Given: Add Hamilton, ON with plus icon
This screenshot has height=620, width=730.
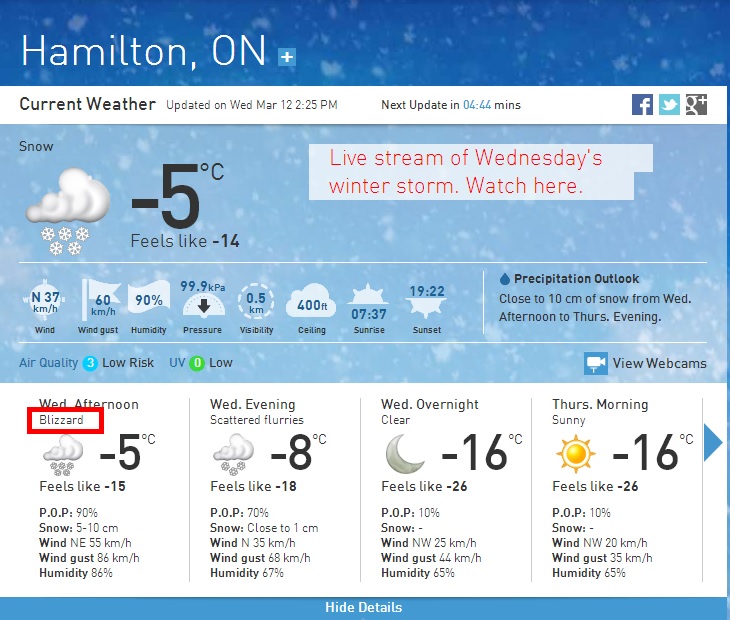Looking at the screenshot, I should [287, 57].
